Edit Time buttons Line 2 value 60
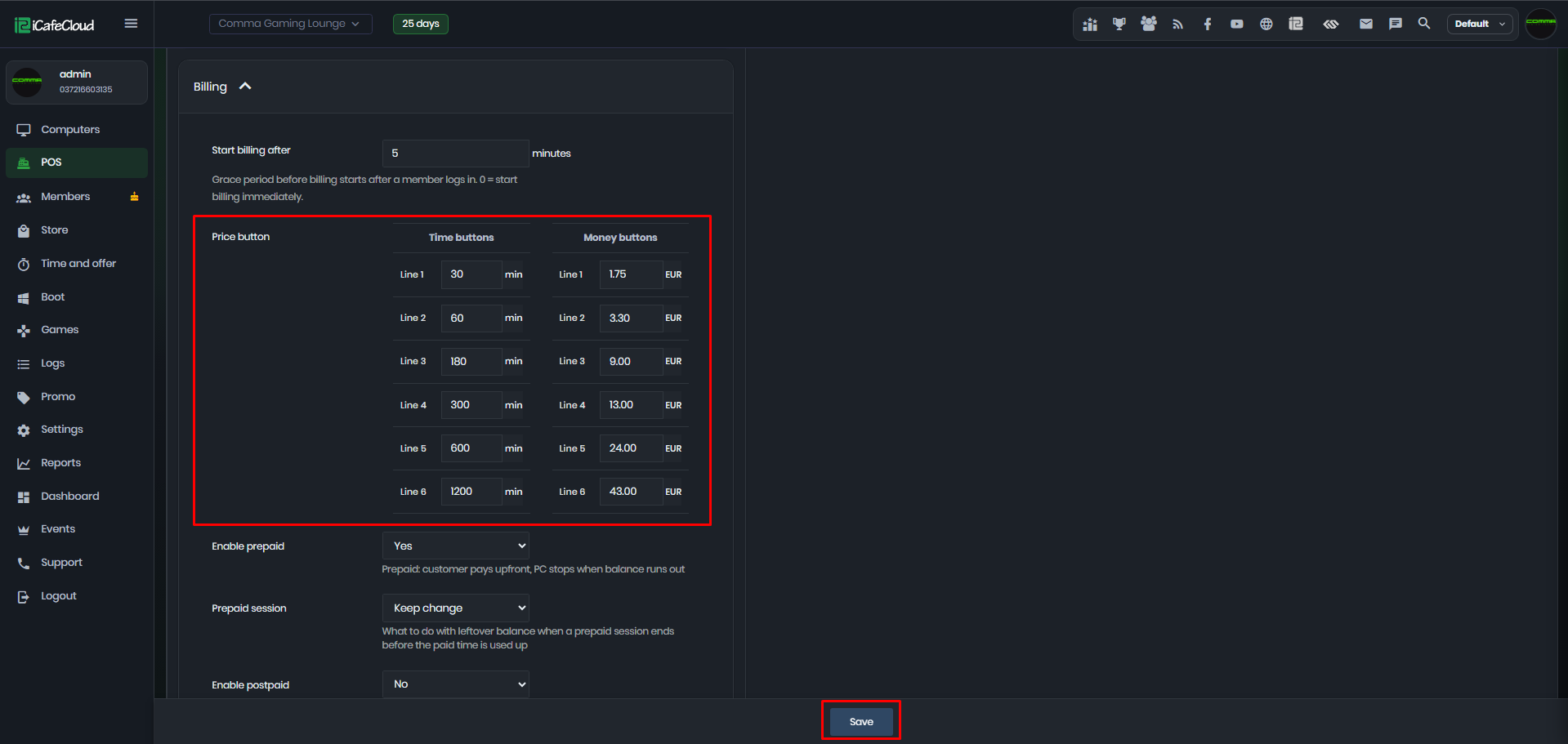This screenshot has width=1568, height=744. pos(471,318)
